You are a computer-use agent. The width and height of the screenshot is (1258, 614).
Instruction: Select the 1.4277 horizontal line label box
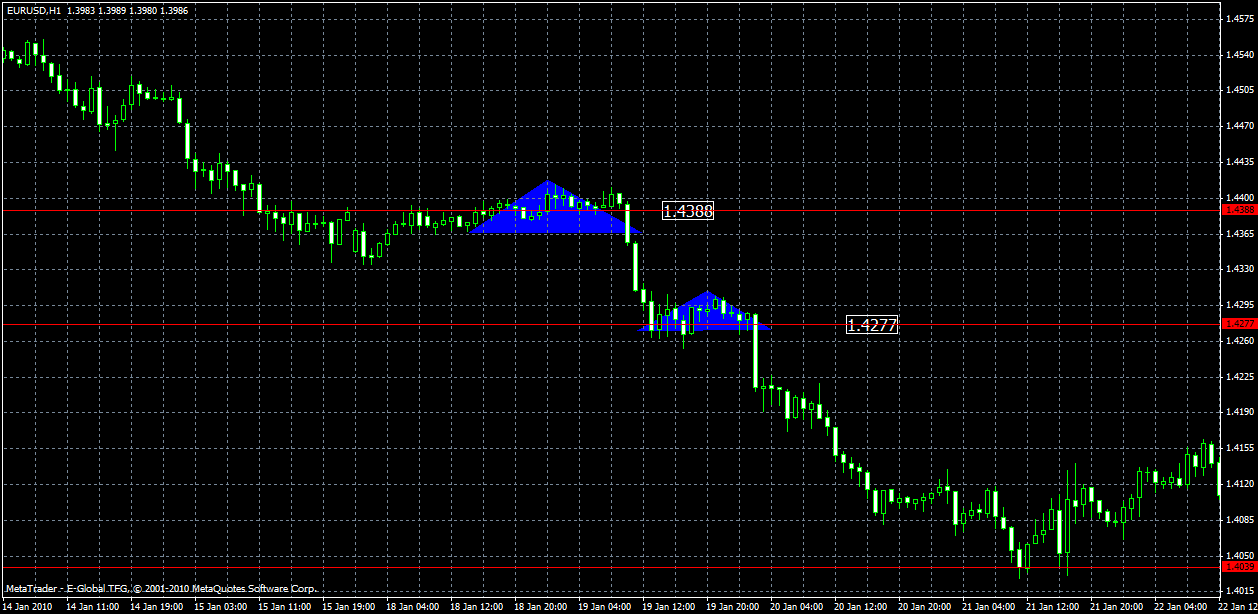click(x=872, y=323)
